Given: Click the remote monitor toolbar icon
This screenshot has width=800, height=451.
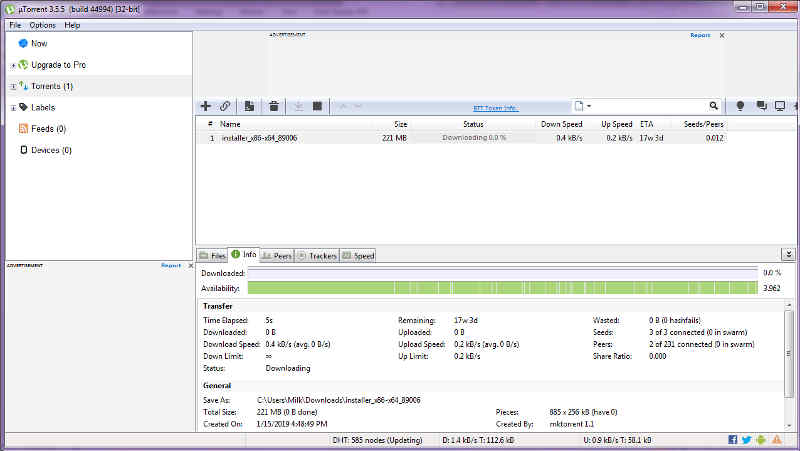Looking at the screenshot, I should click(780, 106).
